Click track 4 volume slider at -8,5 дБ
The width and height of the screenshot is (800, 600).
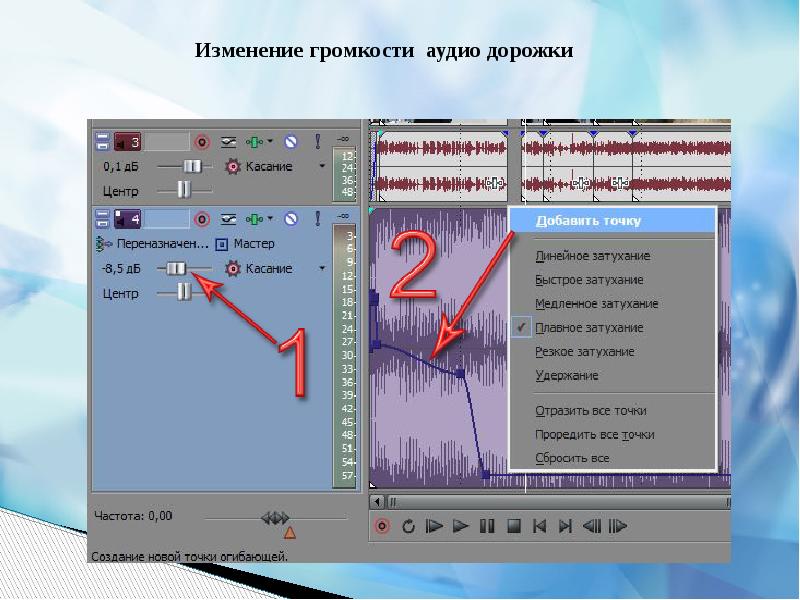coord(176,268)
